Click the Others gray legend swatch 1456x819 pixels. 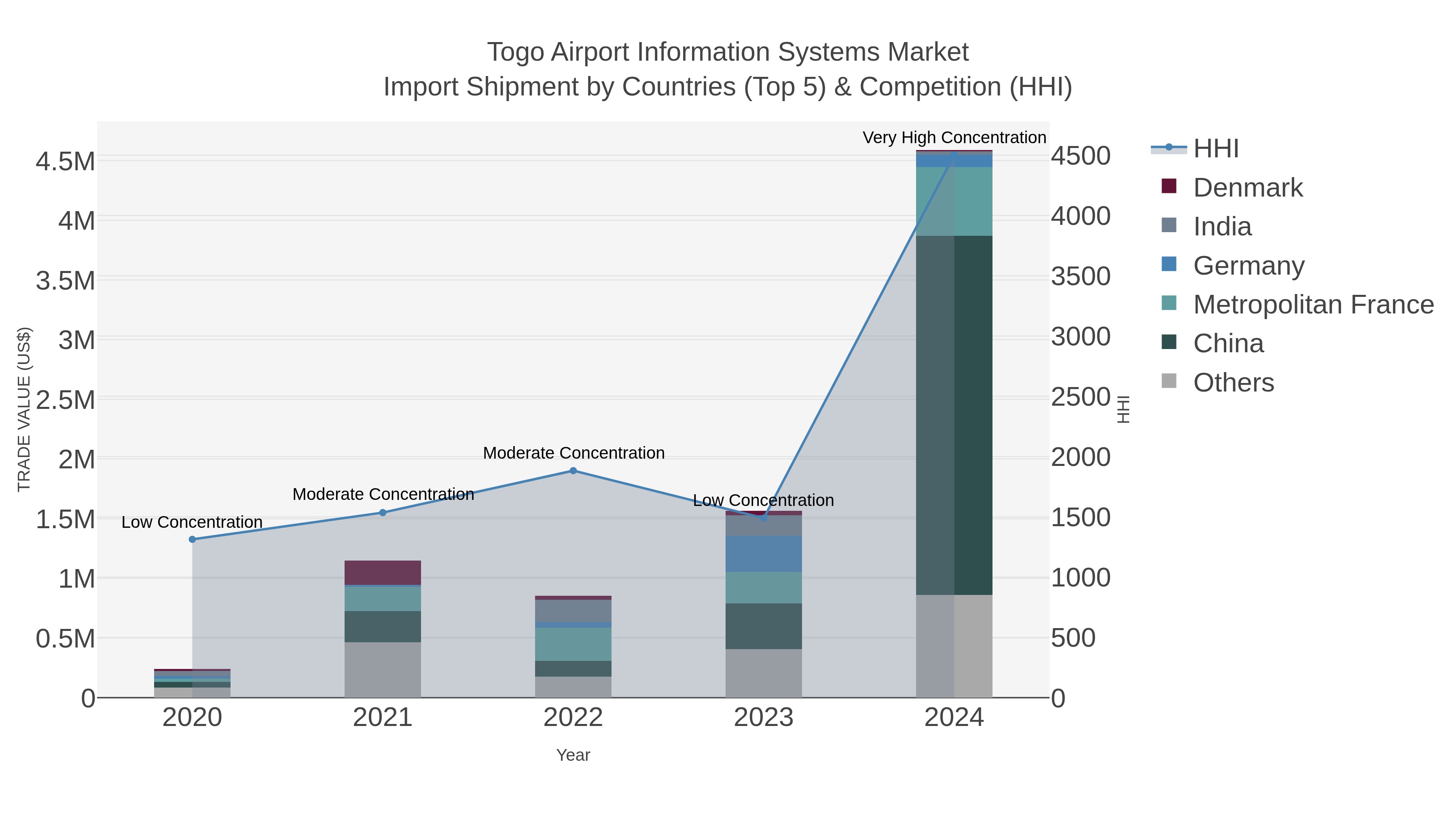coord(1169,381)
